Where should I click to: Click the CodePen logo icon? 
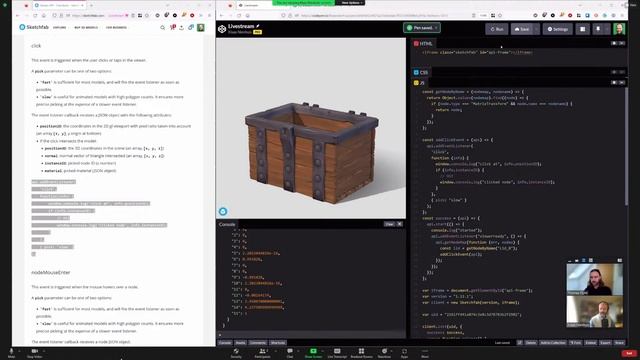click(222, 29)
